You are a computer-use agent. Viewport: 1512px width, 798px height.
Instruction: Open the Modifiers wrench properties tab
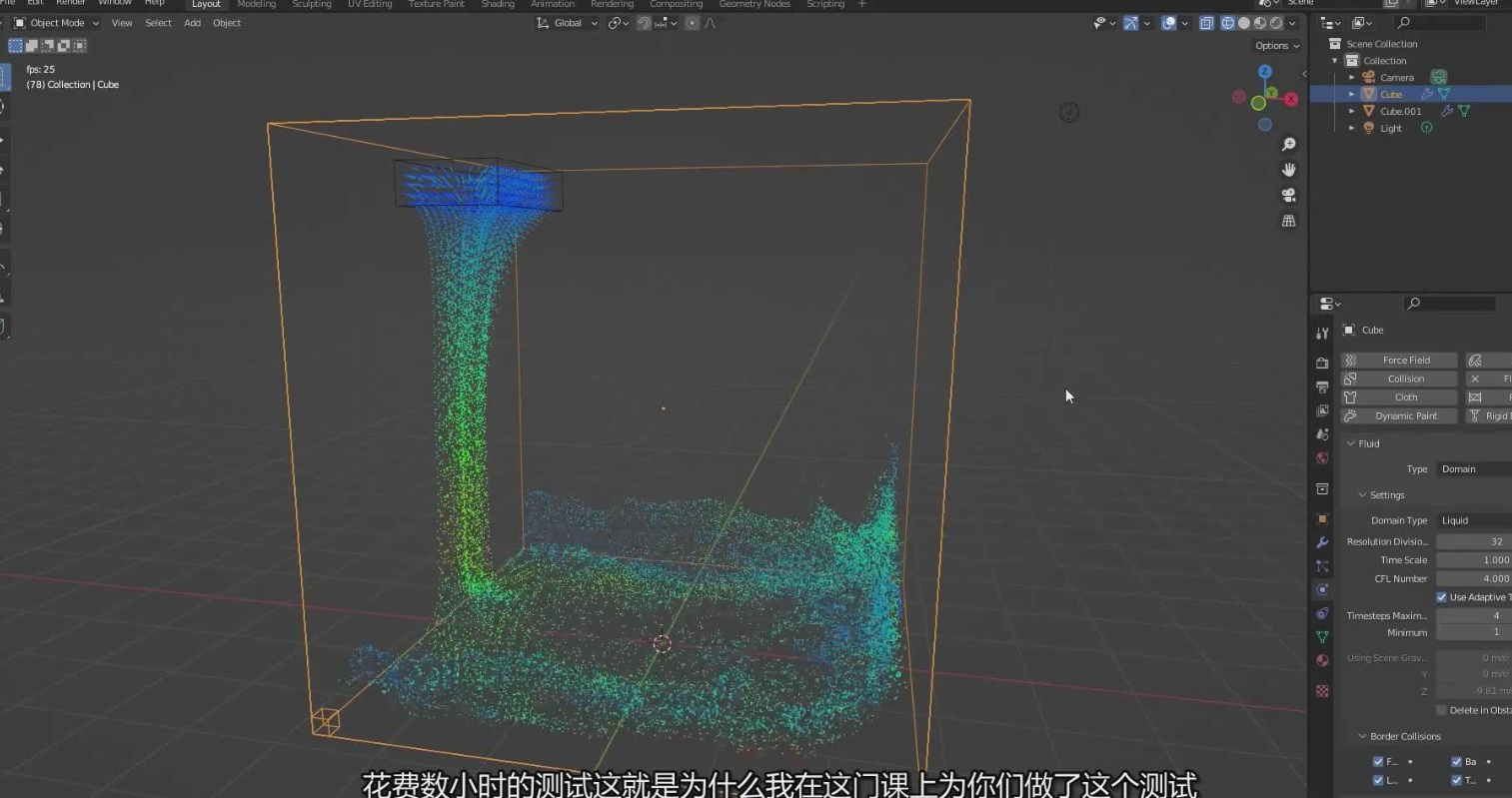coord(1322,542)
